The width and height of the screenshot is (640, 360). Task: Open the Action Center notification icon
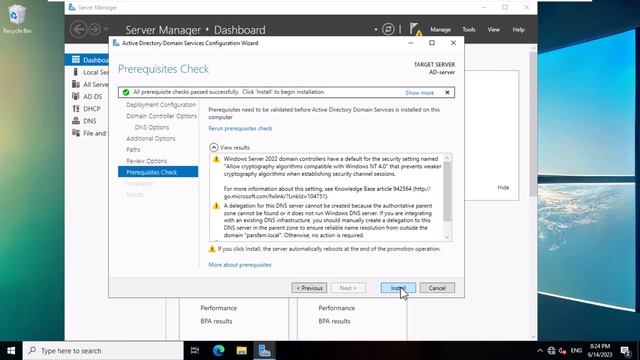625,351
